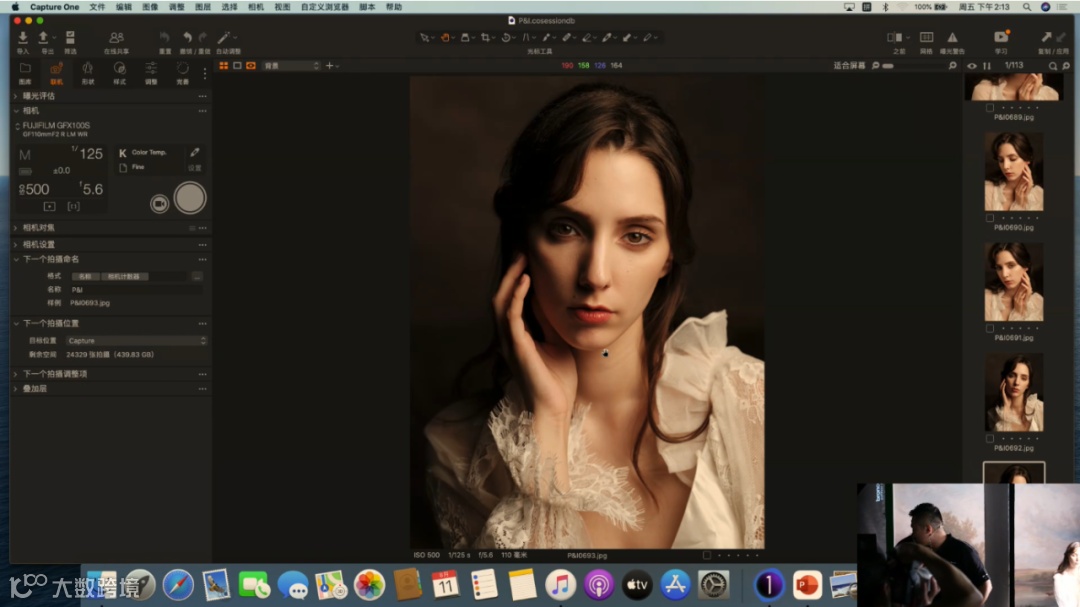Expand the 曝光评估 panel
Image resolution: width=1080 pixels, height=607 pixels.
tap(16, 96)
